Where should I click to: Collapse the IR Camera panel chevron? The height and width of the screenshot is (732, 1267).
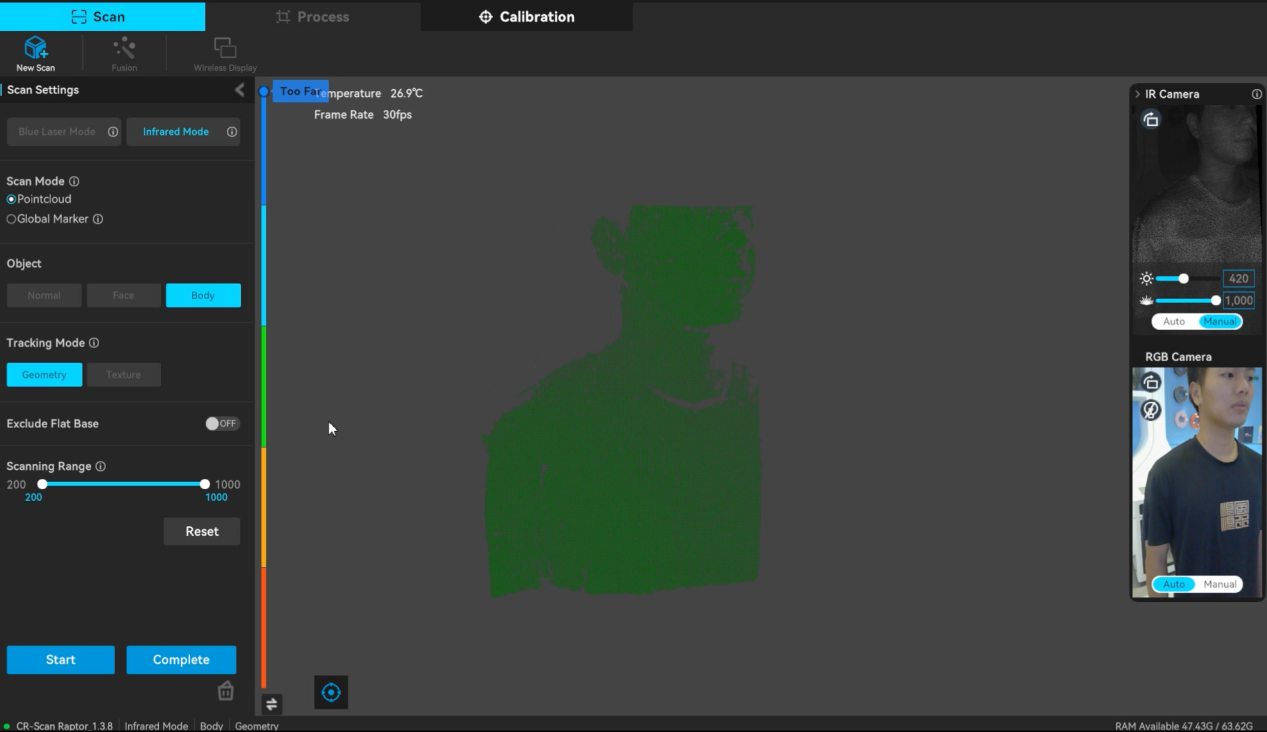click(1137, 94)
